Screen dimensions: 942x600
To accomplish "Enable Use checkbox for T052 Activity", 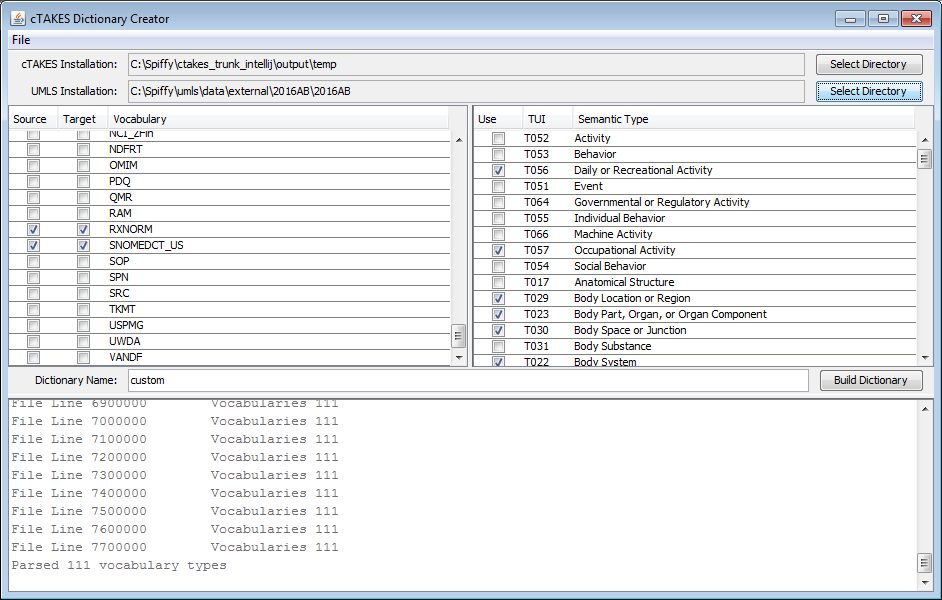I will coord(499,139).
